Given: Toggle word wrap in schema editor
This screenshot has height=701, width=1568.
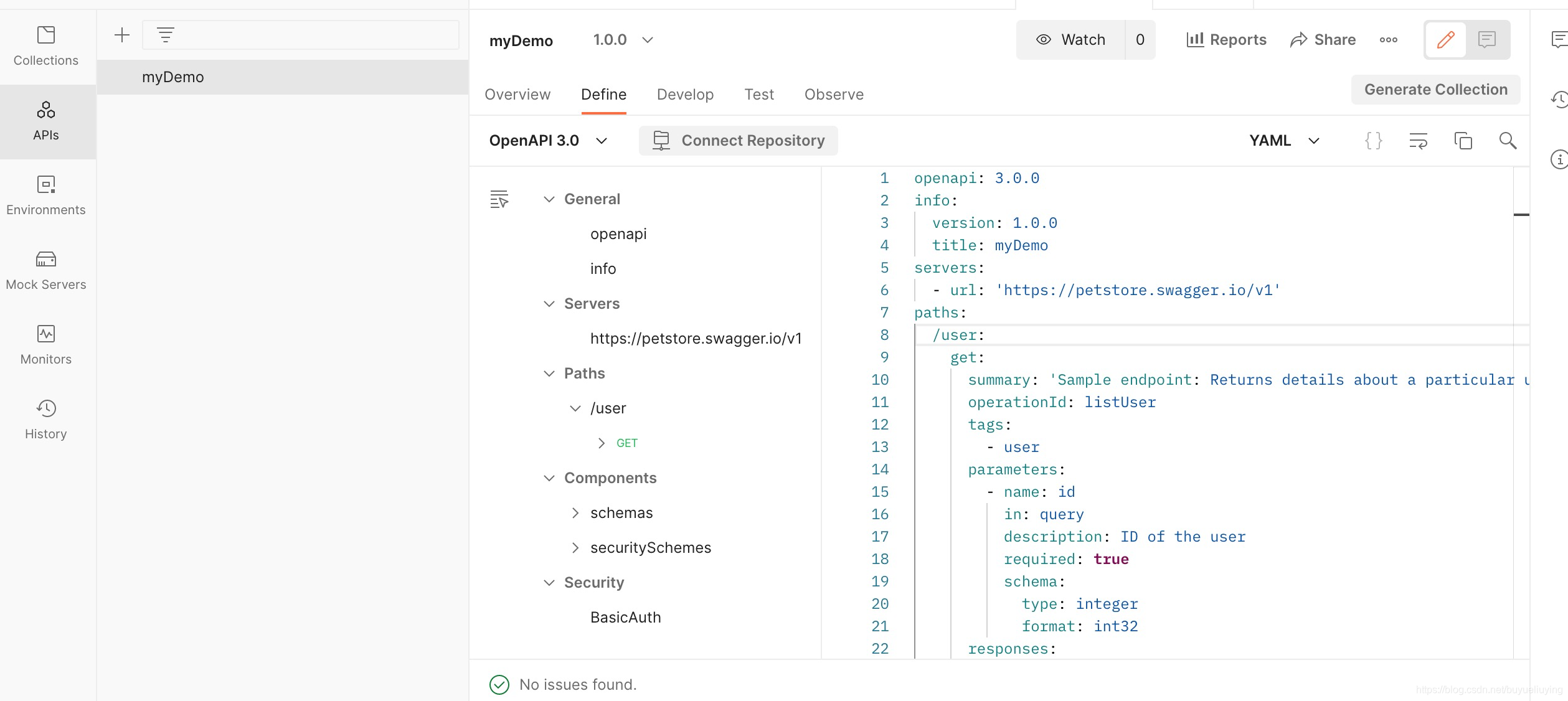Looking at the screenshot, I should tap(1418, 141).
